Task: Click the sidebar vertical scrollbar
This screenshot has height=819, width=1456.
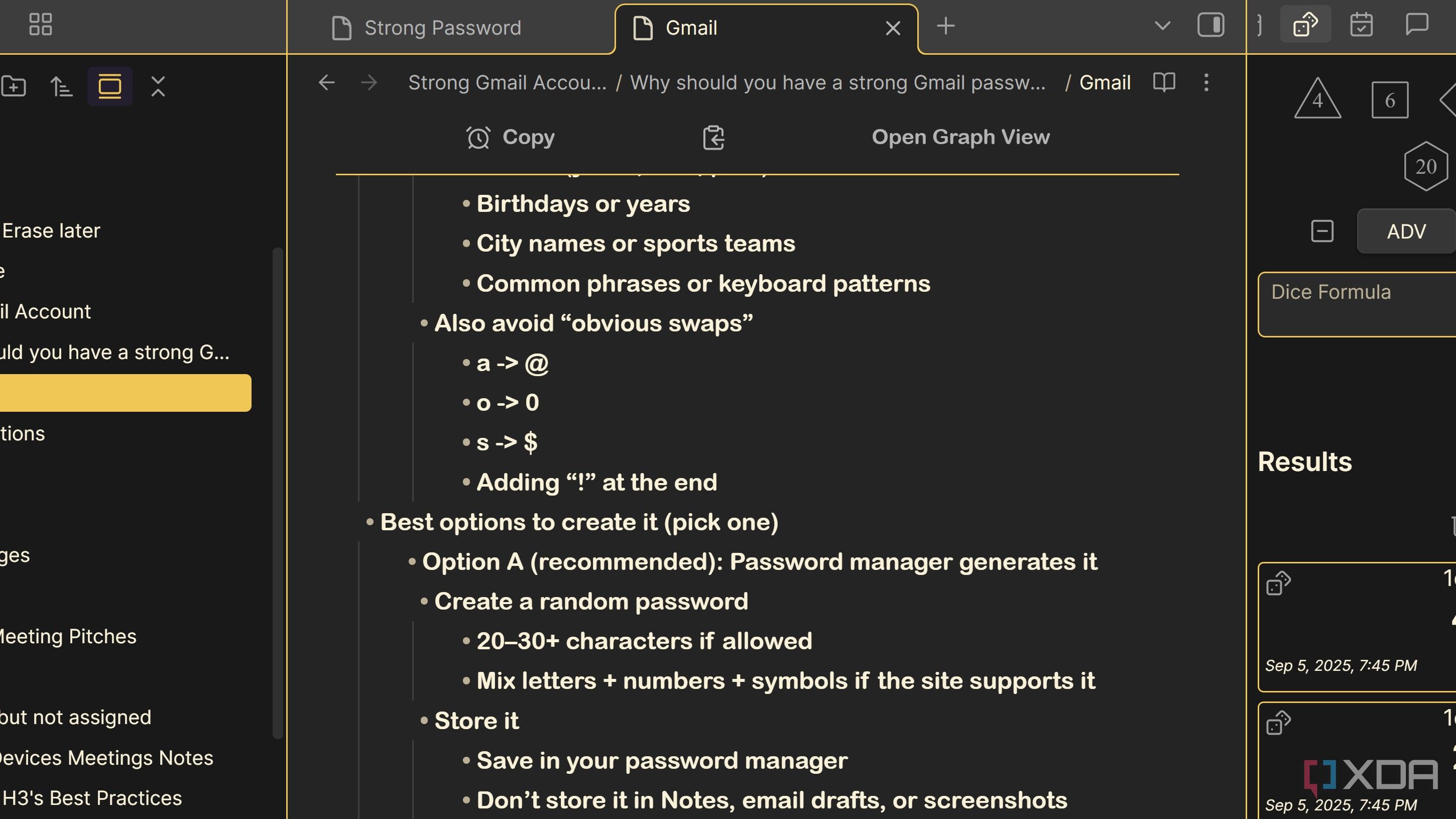Action: pyautogui.click(x=277, y=493)
